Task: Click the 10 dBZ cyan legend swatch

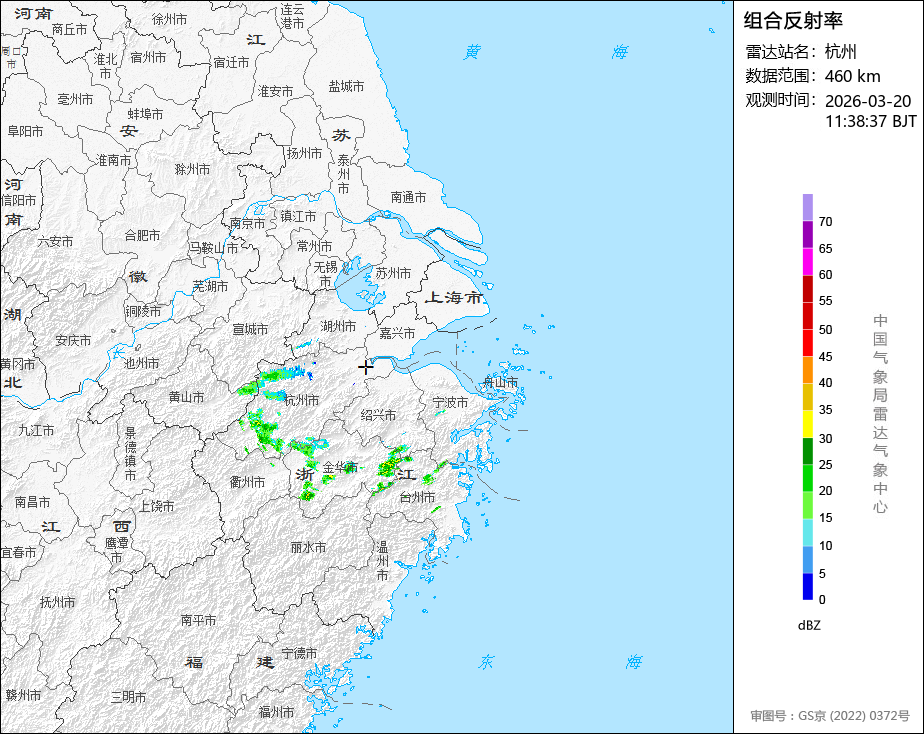Action: click(x=807, y=533)
